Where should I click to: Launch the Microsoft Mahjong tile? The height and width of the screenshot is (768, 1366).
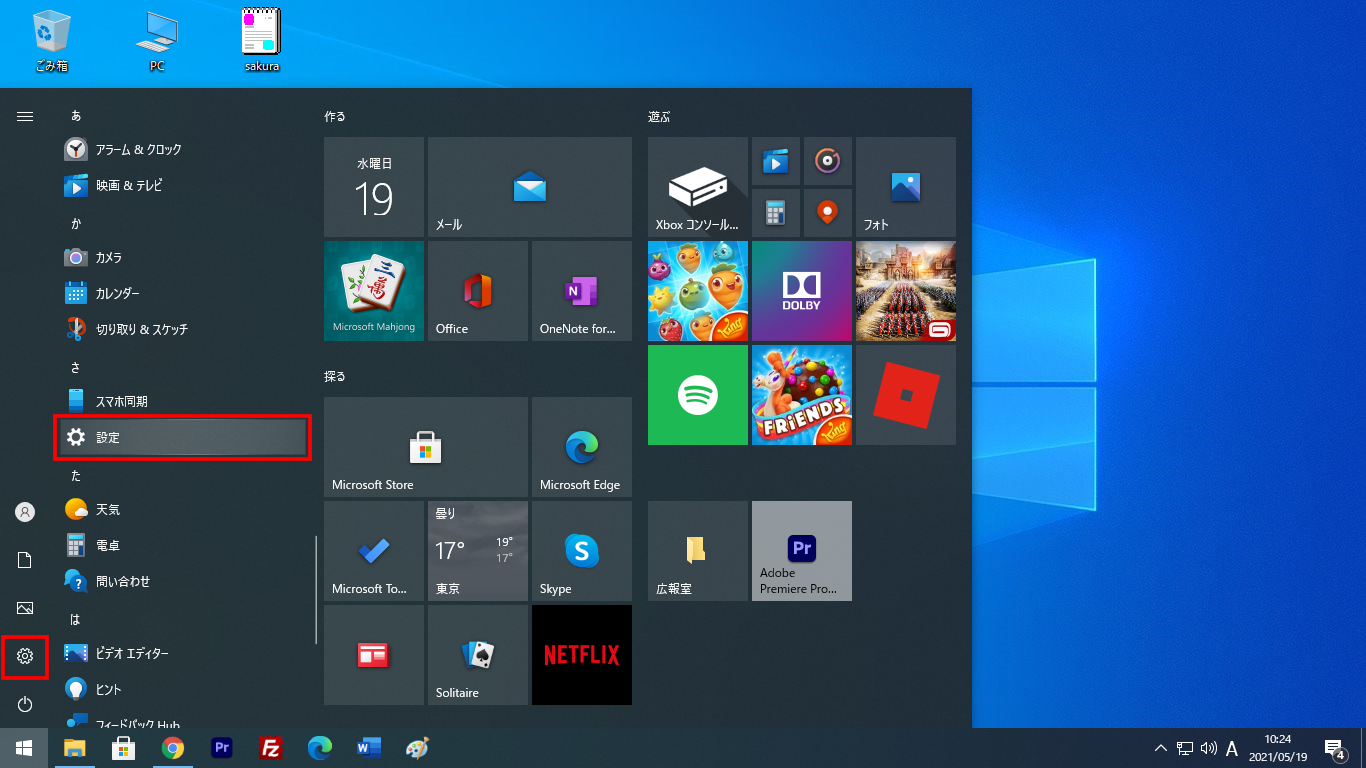(x=374, y=291)
